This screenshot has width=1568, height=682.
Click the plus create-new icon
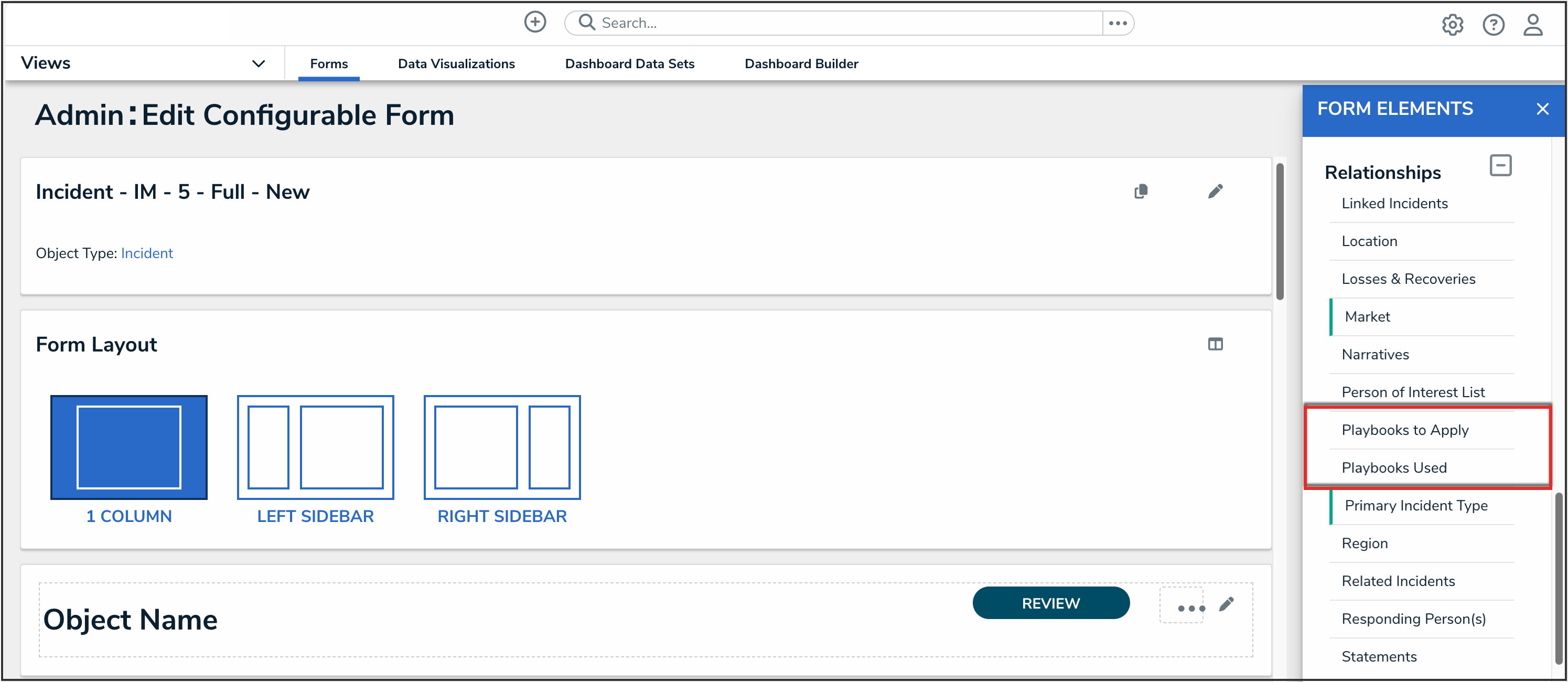click(535, 23)
